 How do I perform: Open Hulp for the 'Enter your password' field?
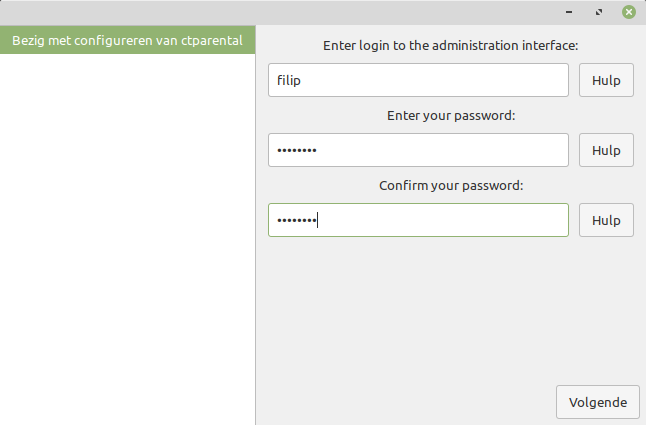606,150
